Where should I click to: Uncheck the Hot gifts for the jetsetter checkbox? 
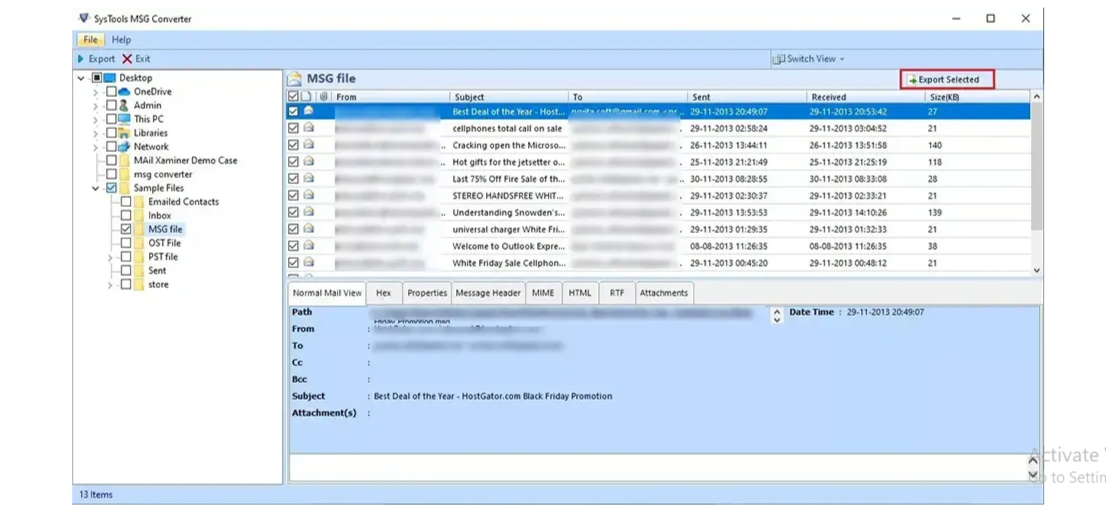293,162
